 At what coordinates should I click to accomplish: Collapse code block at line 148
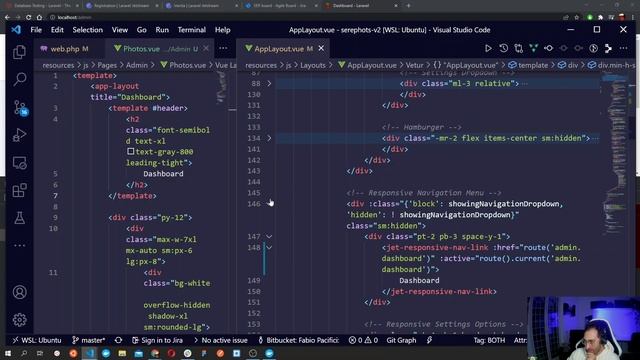click(x=269, y=247)
